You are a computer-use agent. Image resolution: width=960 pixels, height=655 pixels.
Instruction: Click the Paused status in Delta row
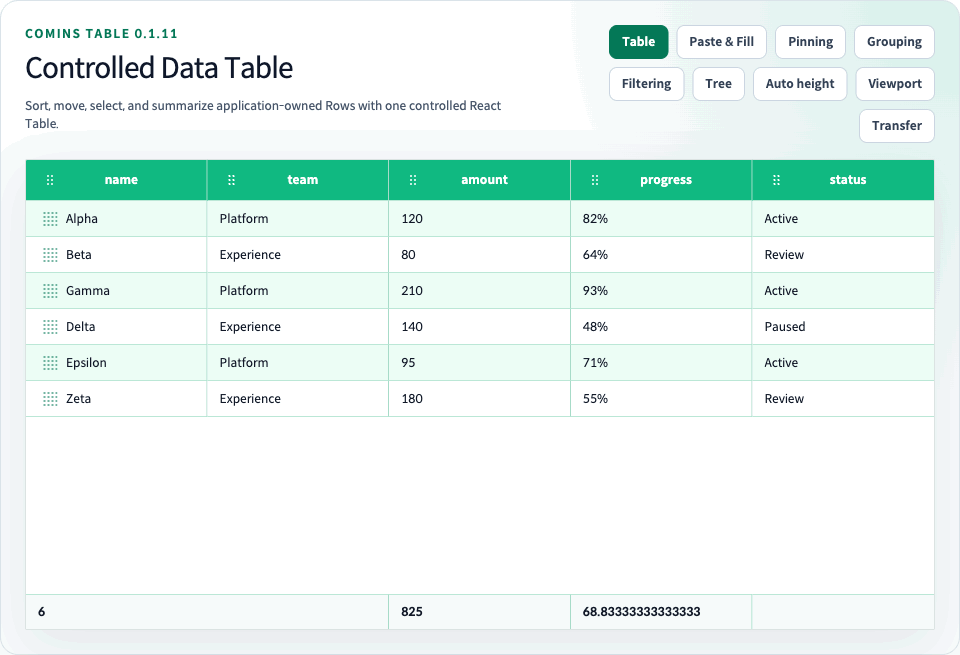pos(843,327)
